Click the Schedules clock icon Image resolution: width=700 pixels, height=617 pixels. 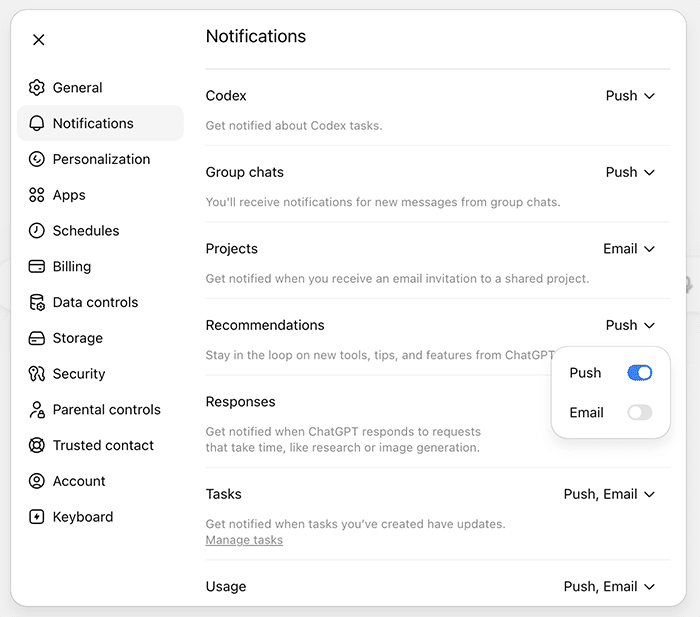pyautogui.click(x=37, y=230)
